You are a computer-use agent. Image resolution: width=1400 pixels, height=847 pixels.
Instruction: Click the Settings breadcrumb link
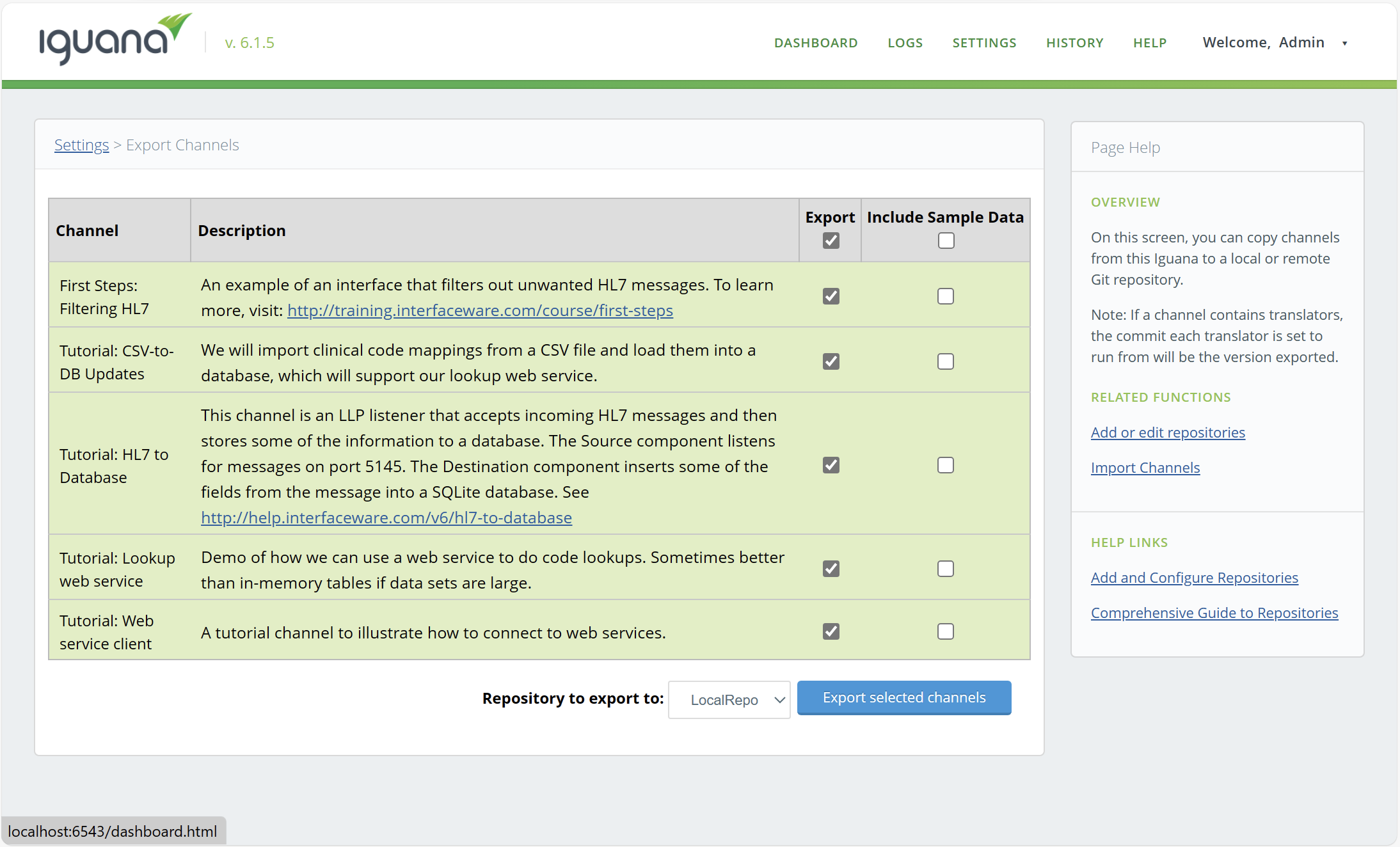coord(81,145)
